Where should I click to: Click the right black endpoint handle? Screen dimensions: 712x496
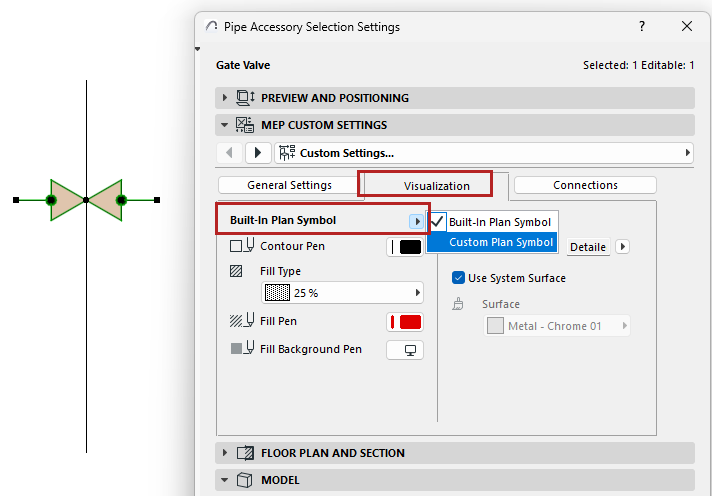(x=157, y=200)
